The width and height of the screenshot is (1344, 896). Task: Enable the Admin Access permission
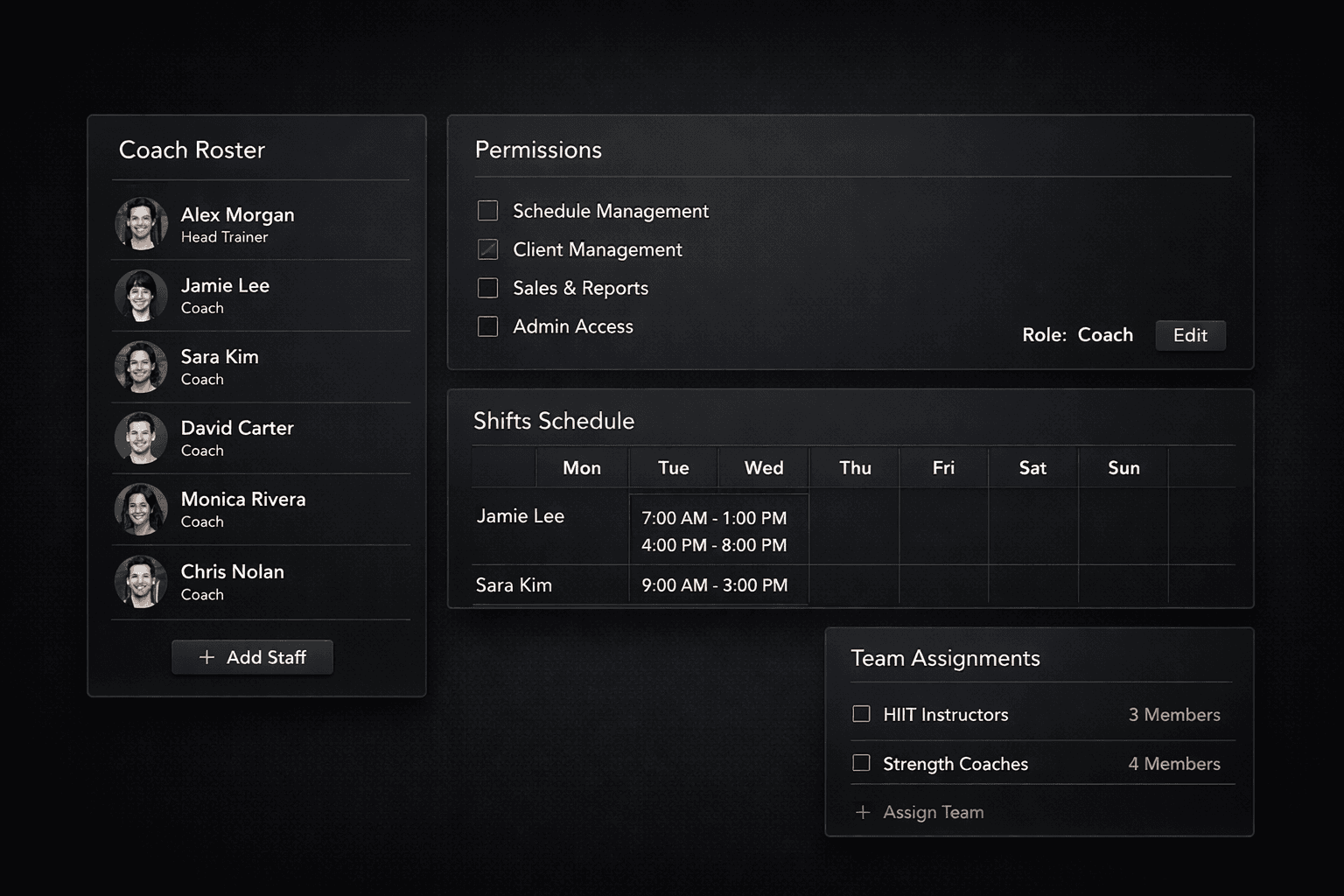coord(487,326)
